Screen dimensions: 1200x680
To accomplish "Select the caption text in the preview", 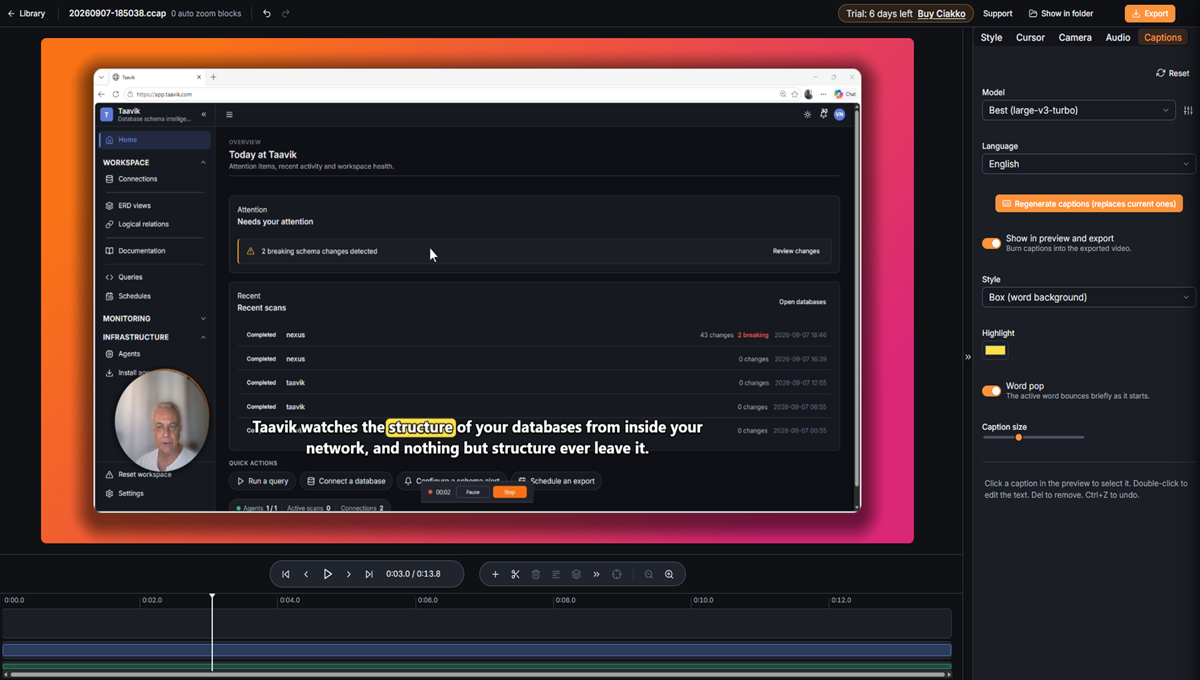I will tap(477, 437).
